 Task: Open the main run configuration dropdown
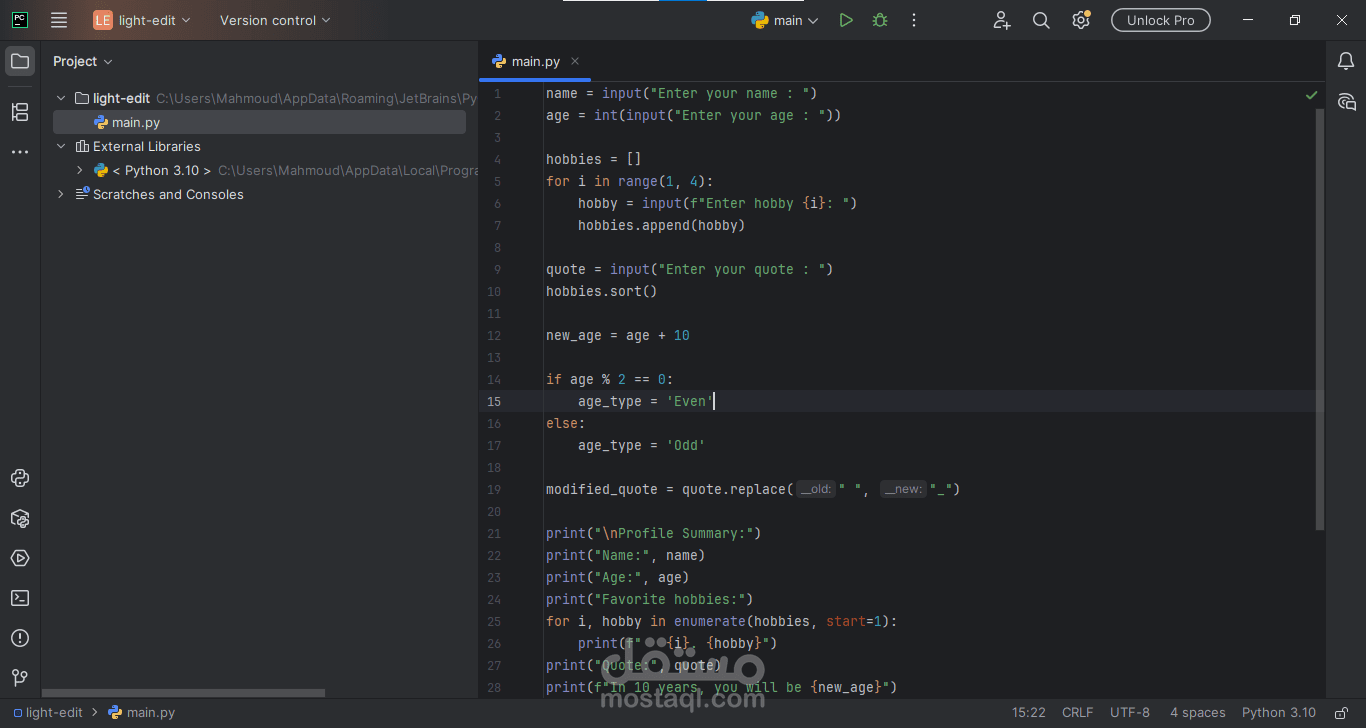pyautogui.click(x=785, y=20)
